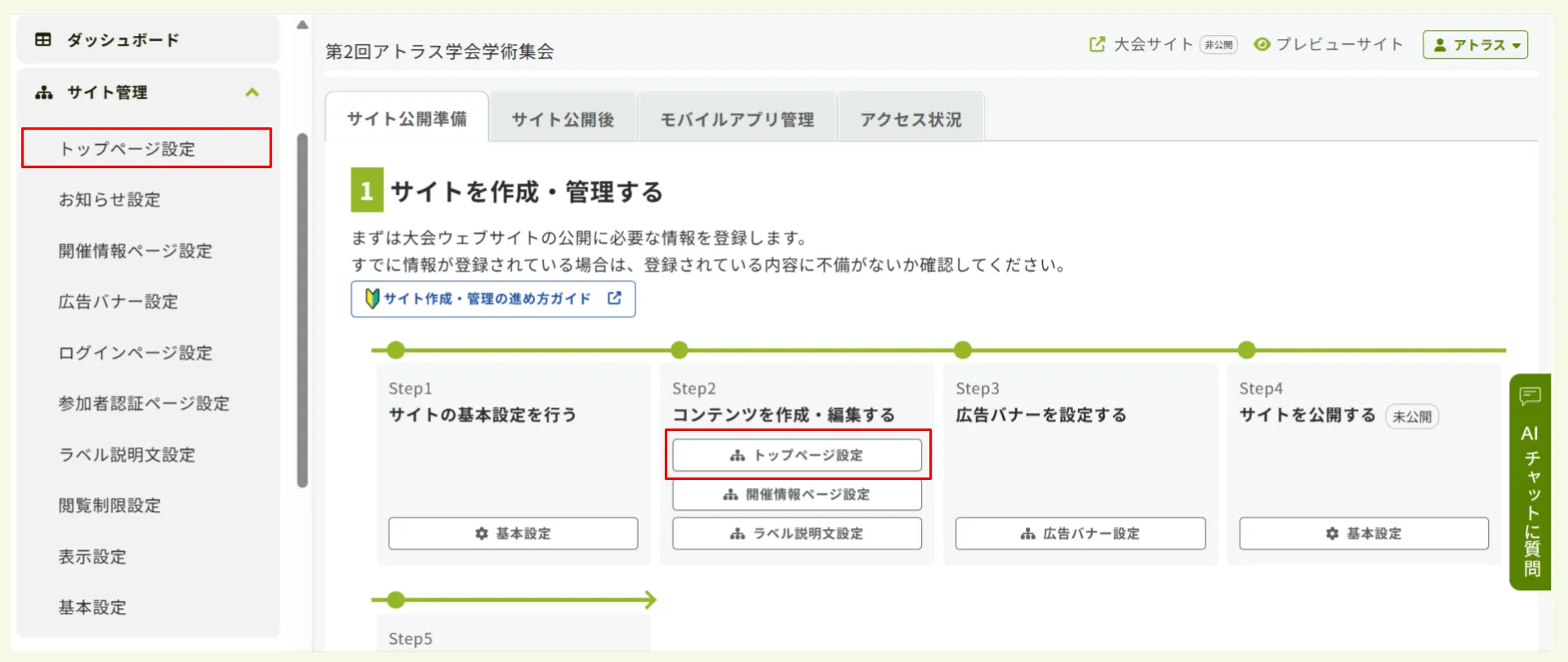Click Step4 基本設定 button
Viewport: 1568px width, 662px height.
point(1364,533)
